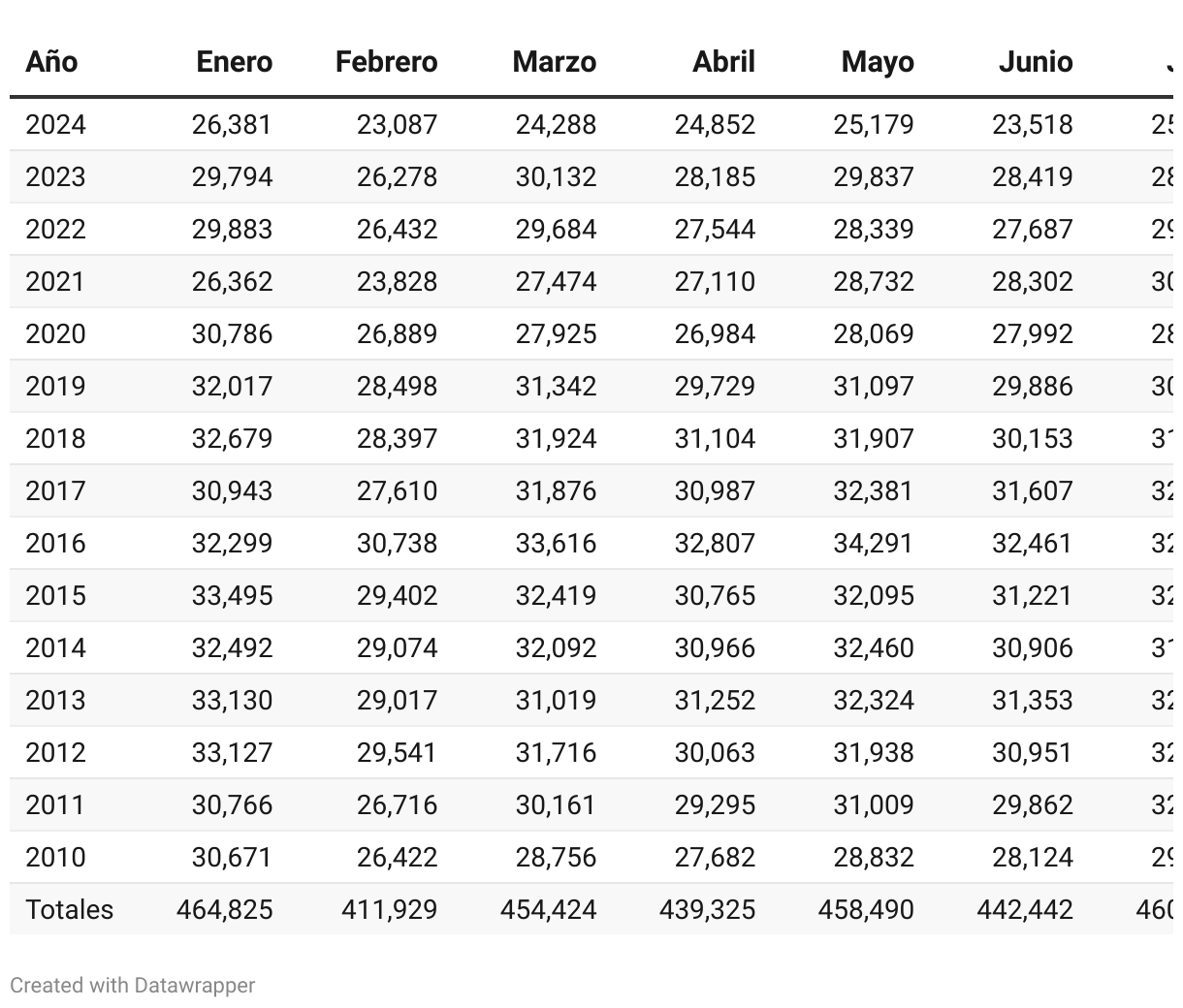Click the Junio column header

click(x=1036, y=62)
